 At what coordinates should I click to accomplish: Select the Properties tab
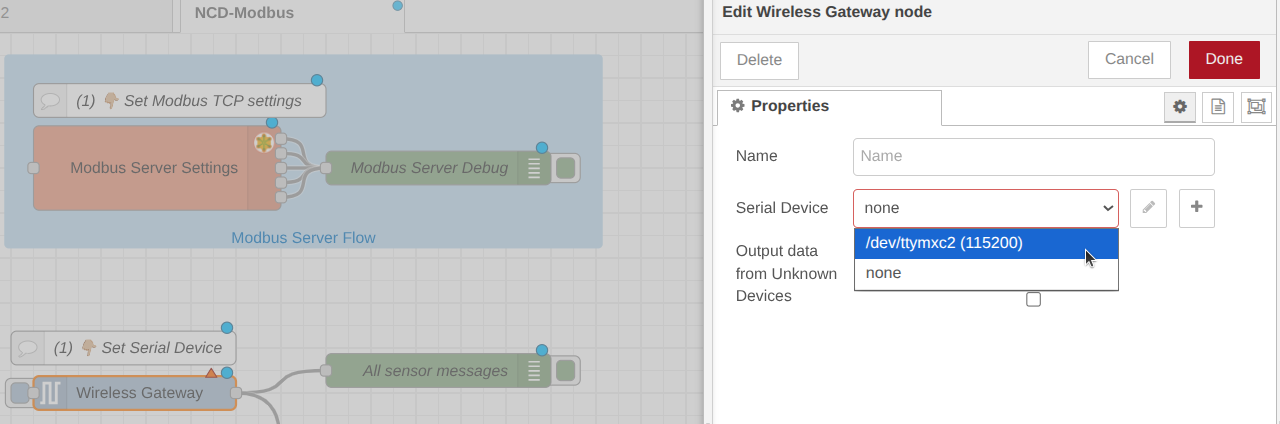[829, 107]
